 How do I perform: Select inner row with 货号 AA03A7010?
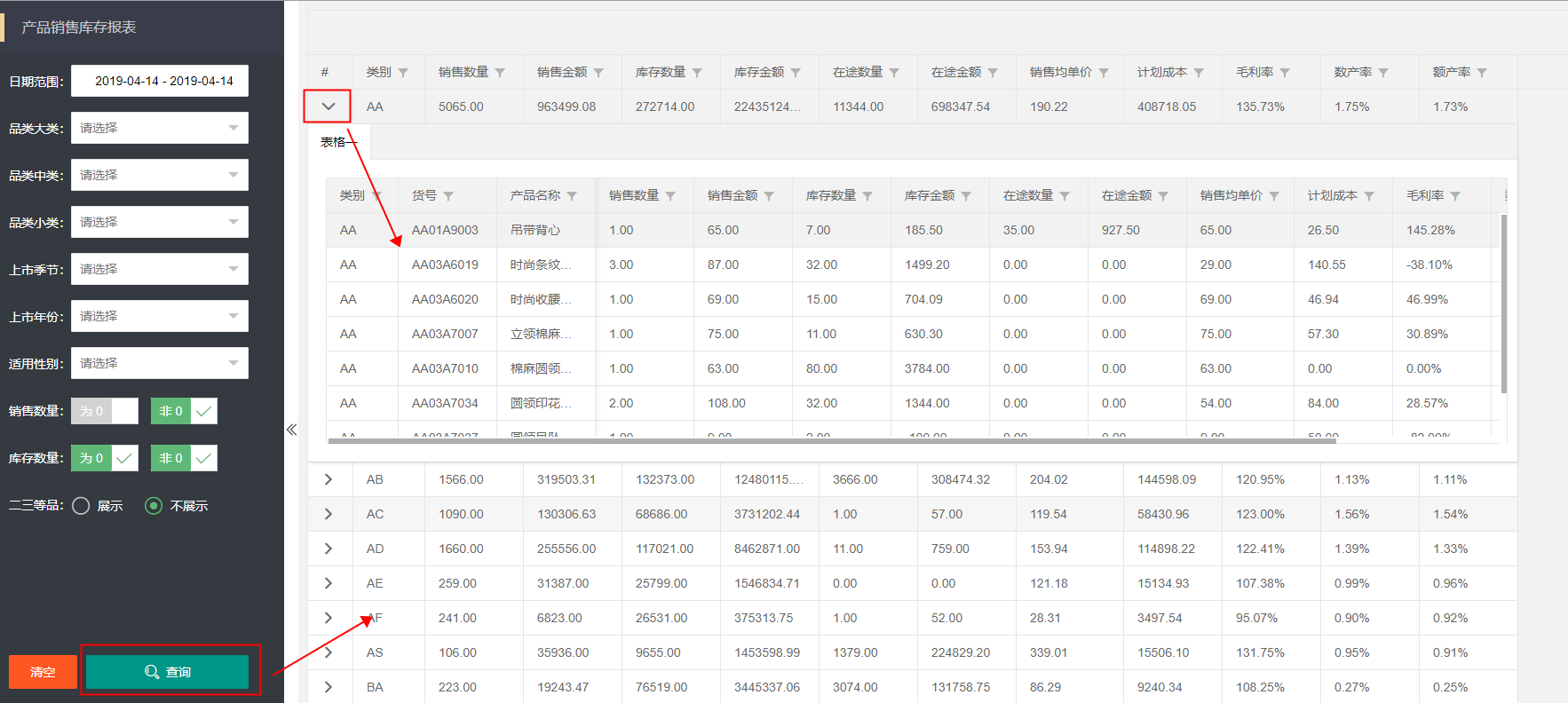coord(912,368)
